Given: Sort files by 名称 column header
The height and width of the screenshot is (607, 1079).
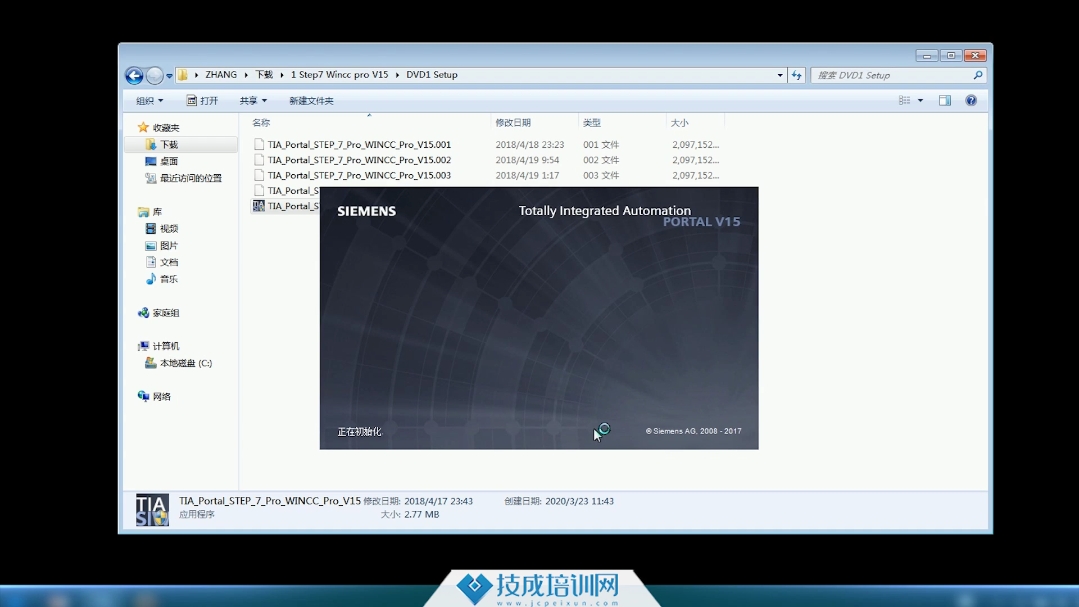Looking at the screenshot, I should (261, 123).
